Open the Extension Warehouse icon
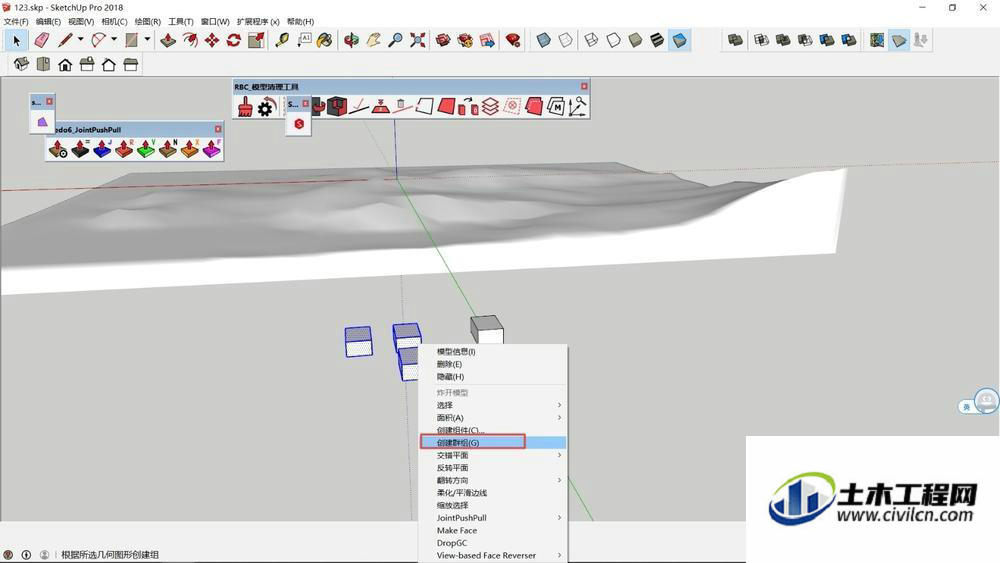The height and width of the screenshot is (563, 1000). [x=466, y=40]
